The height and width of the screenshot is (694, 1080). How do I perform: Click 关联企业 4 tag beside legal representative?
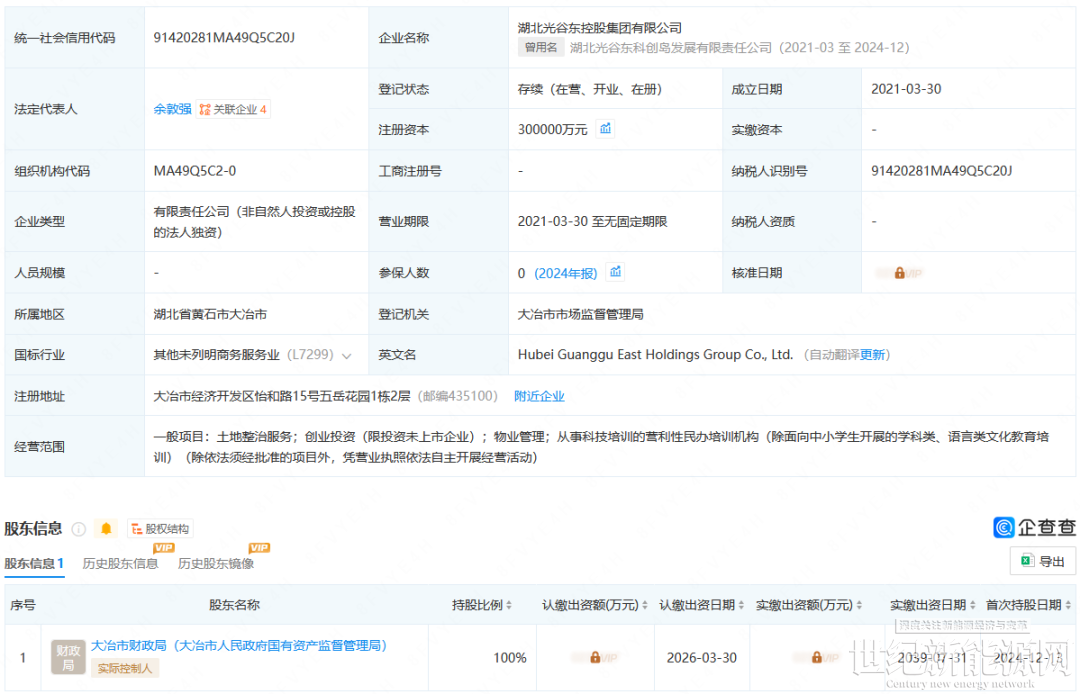(233, 109)
